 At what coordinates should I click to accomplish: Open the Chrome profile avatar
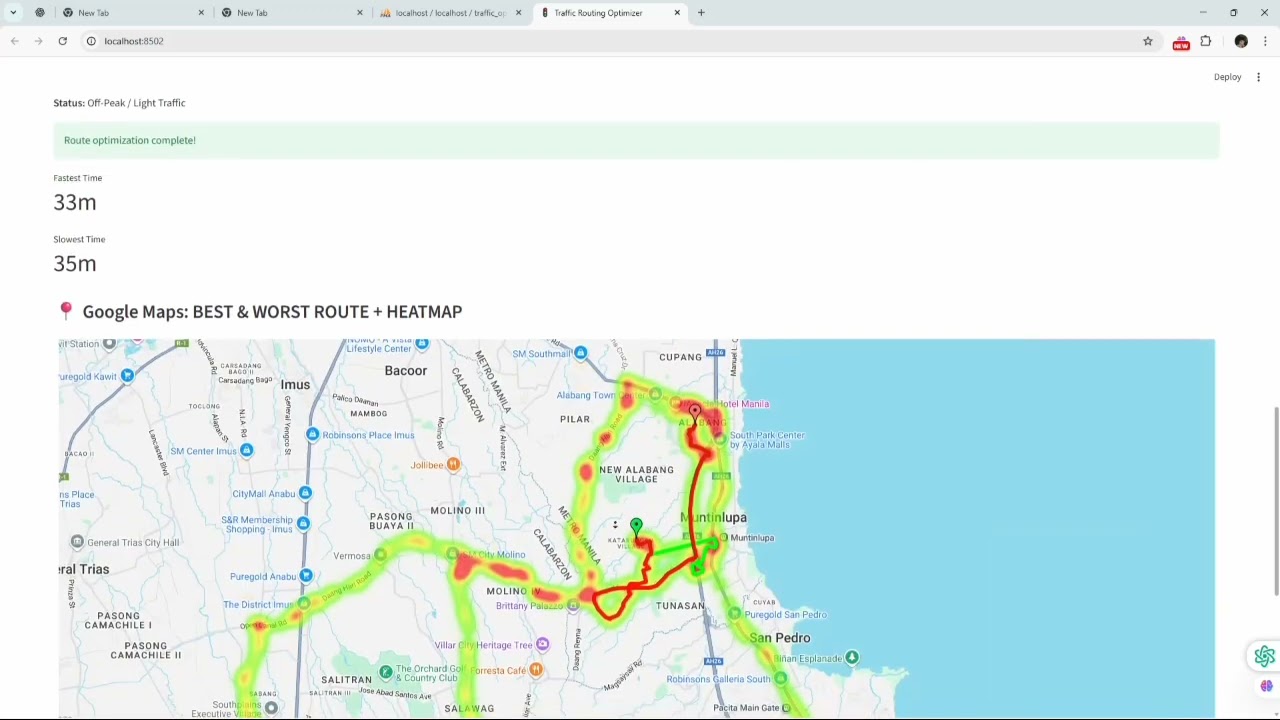[x=1241, y=41]
